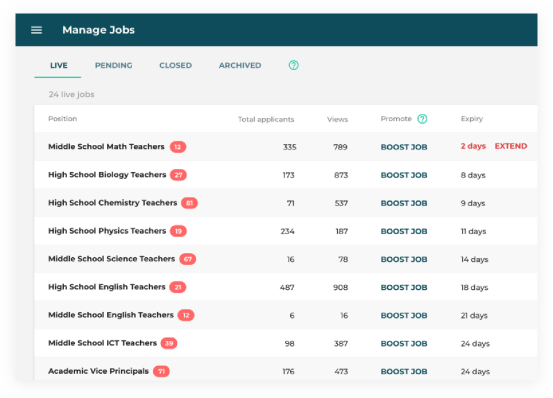
Task: Select the 789 views value
Action: click(x=340, y=147)
